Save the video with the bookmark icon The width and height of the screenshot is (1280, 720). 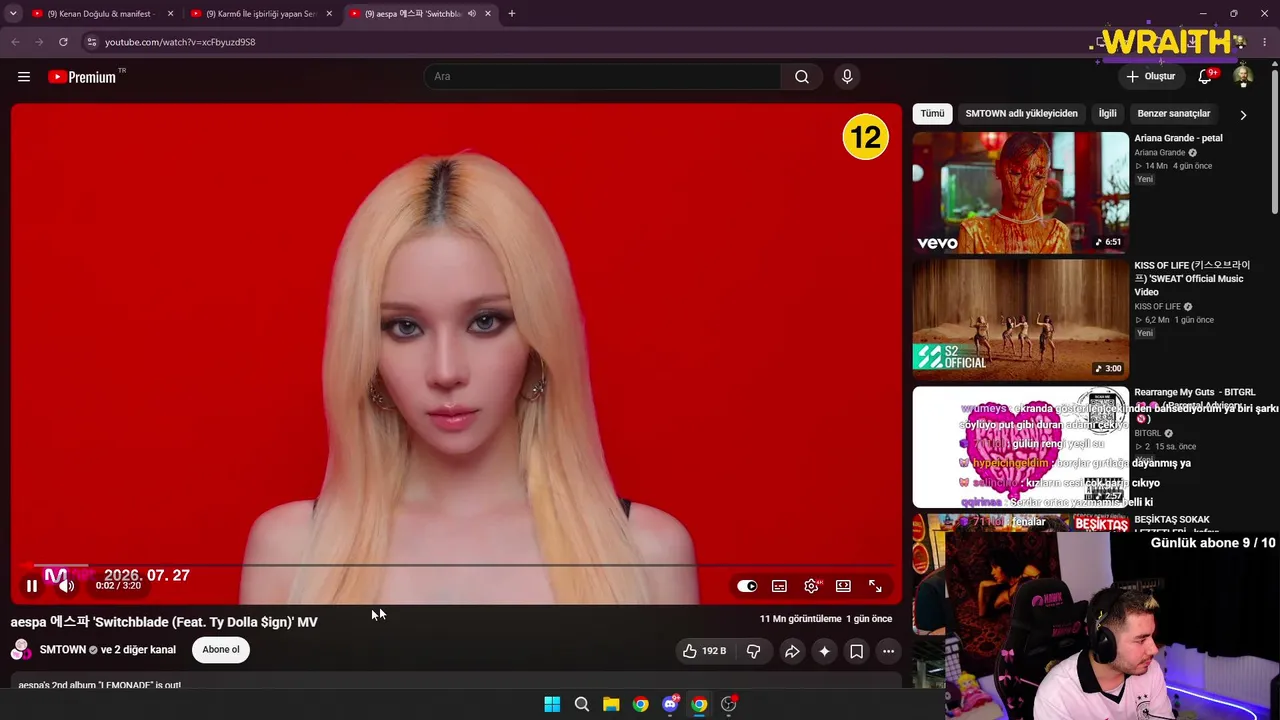[857, 651]
